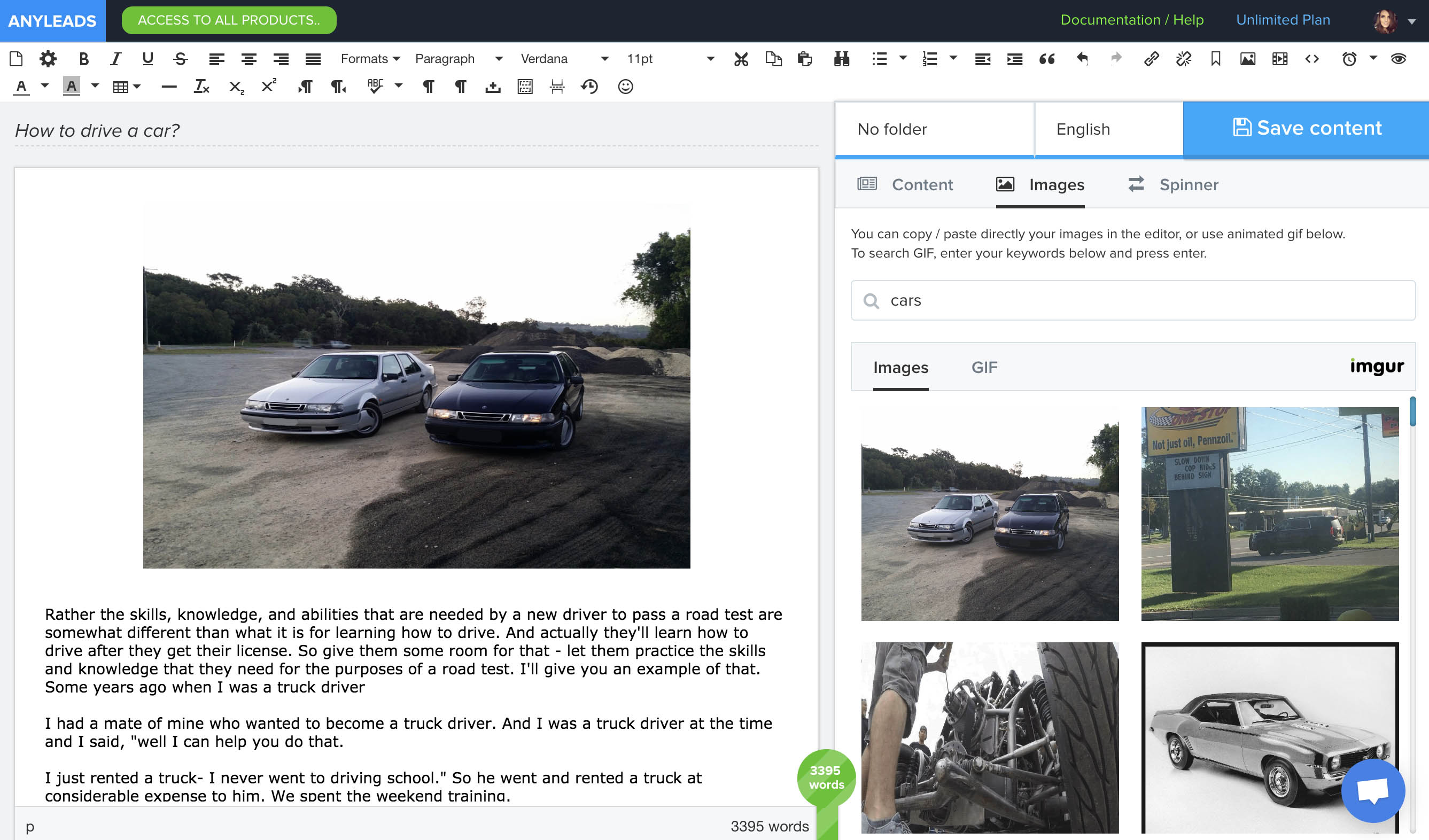Decrease indent using the outdent icon

[x=983, y=58]
